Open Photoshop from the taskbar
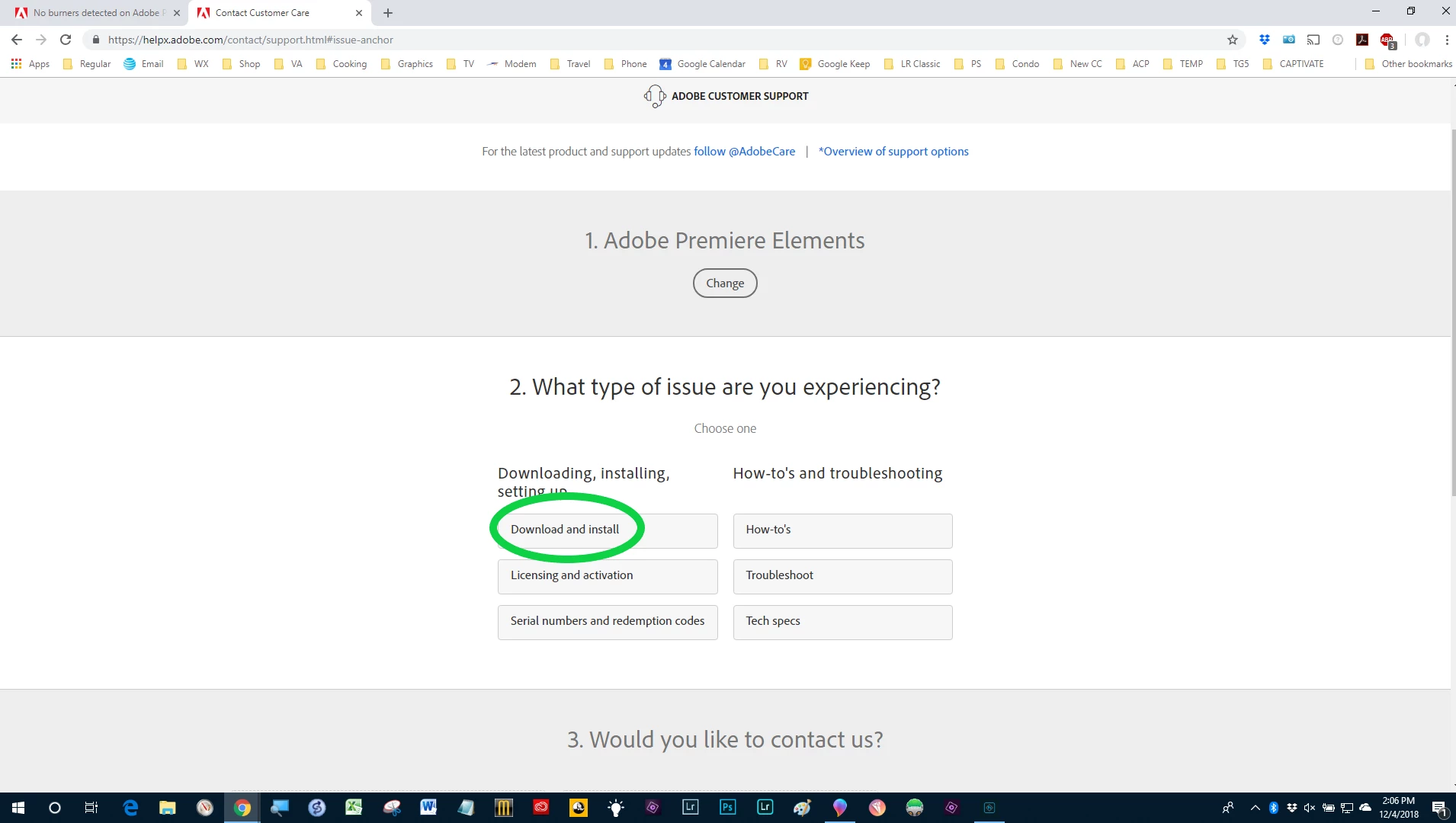 (728, 808)
